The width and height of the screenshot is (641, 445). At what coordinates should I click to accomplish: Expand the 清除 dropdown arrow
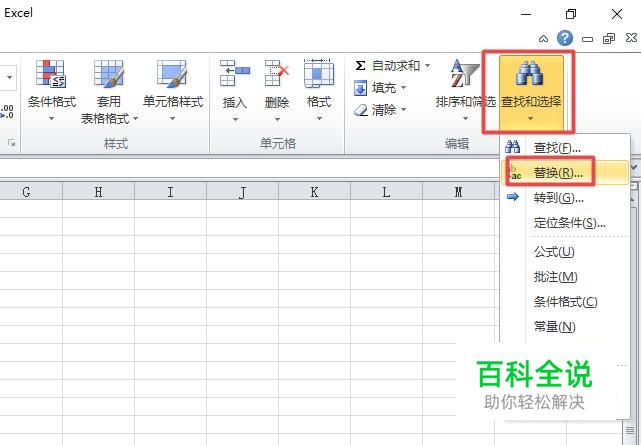(x=403, y=109)
